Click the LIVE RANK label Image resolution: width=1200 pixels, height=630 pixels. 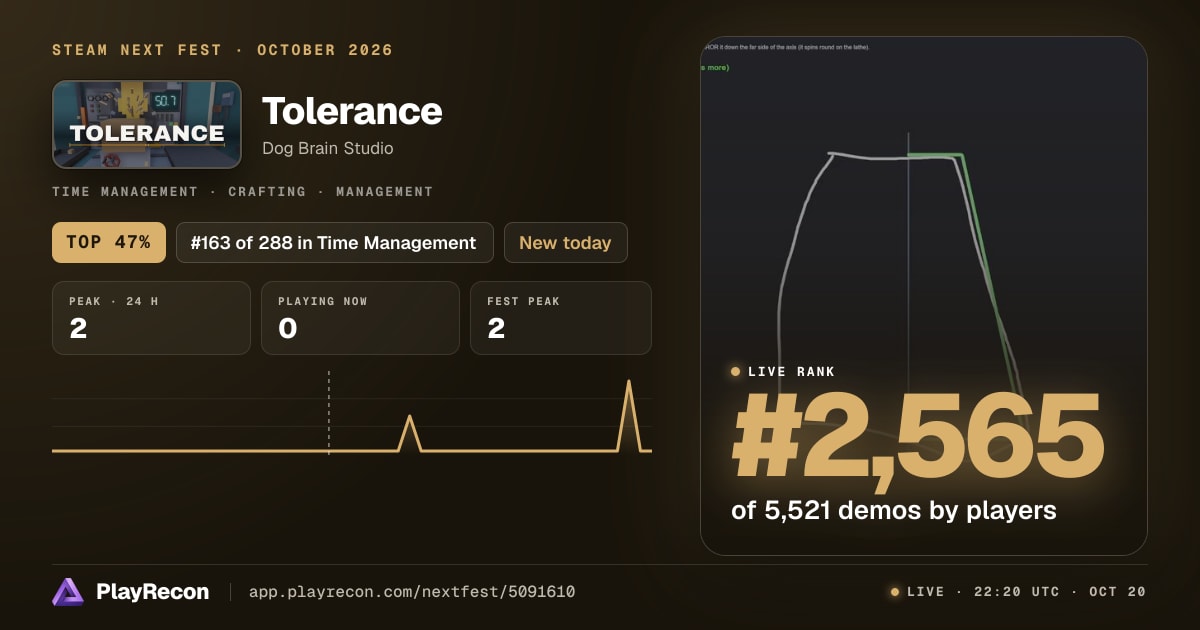coord(791,371)
